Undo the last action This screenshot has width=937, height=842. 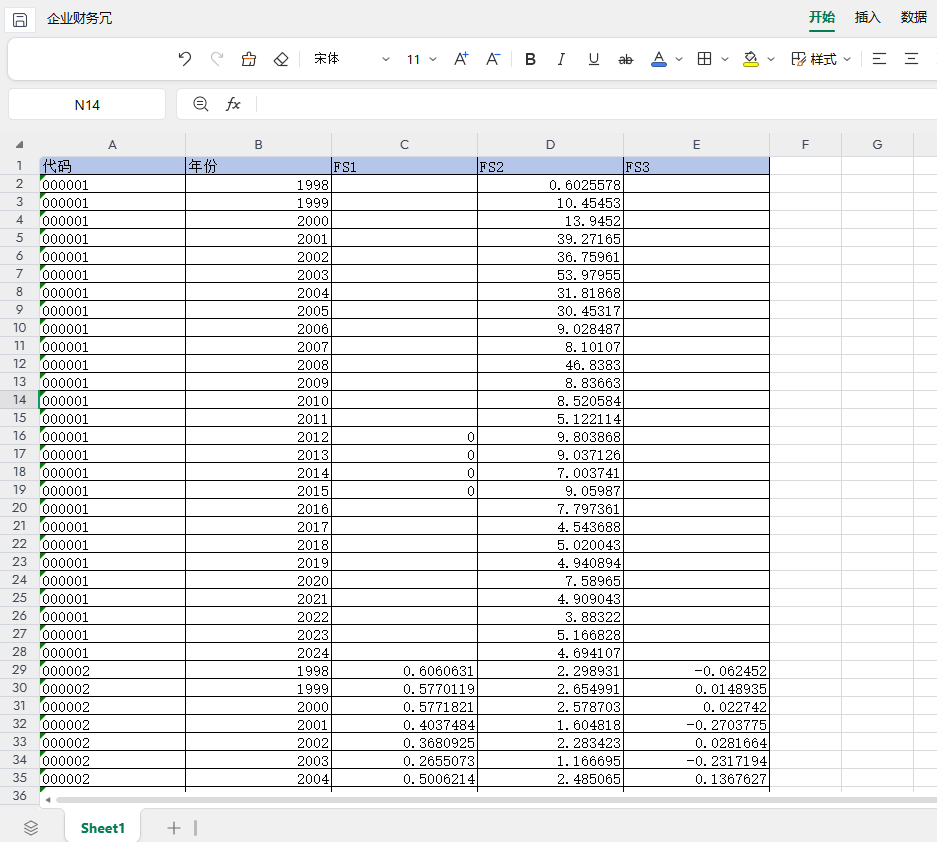point(184,59)
